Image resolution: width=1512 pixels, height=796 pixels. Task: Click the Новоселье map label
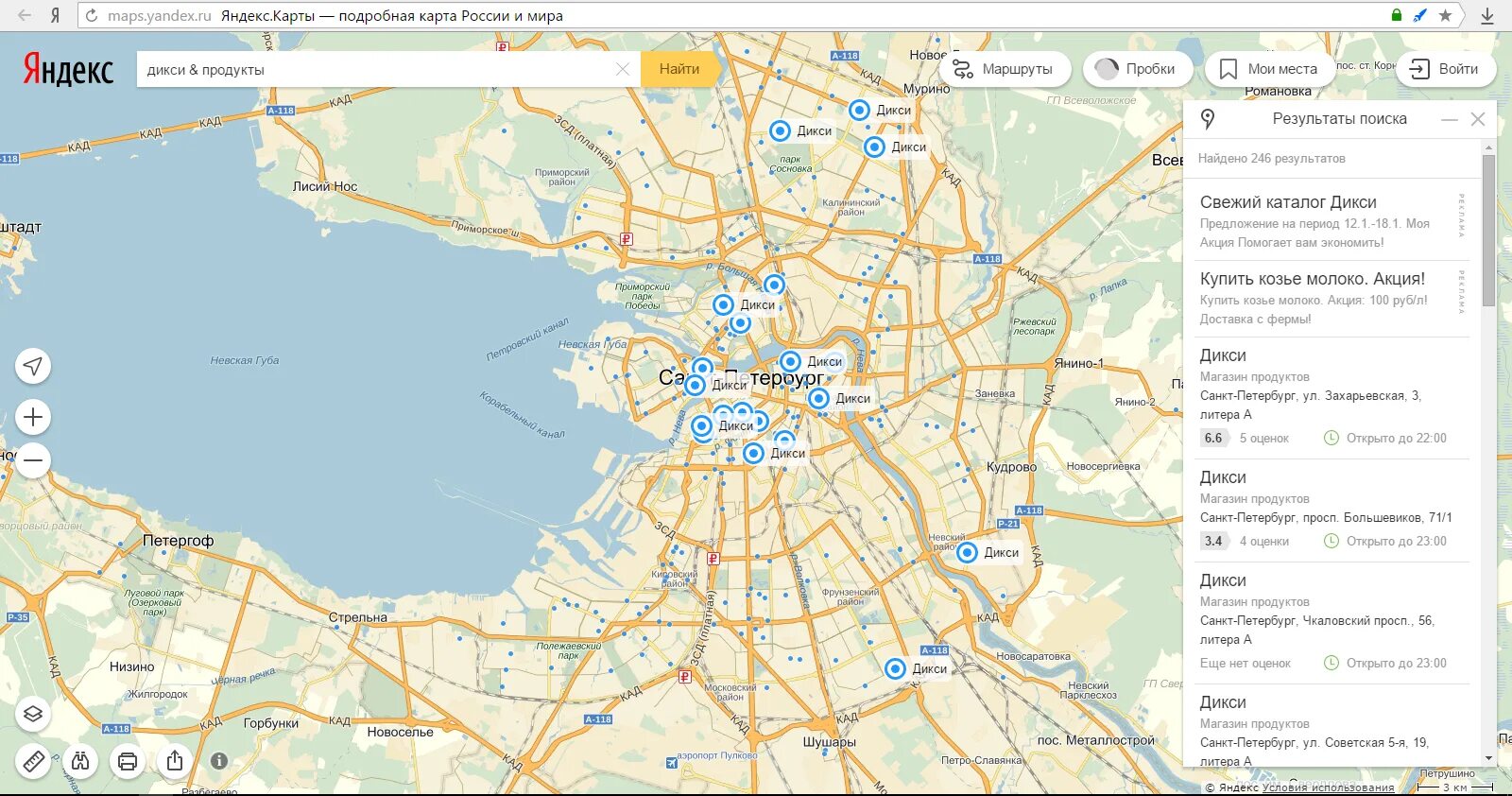[401, 732]
